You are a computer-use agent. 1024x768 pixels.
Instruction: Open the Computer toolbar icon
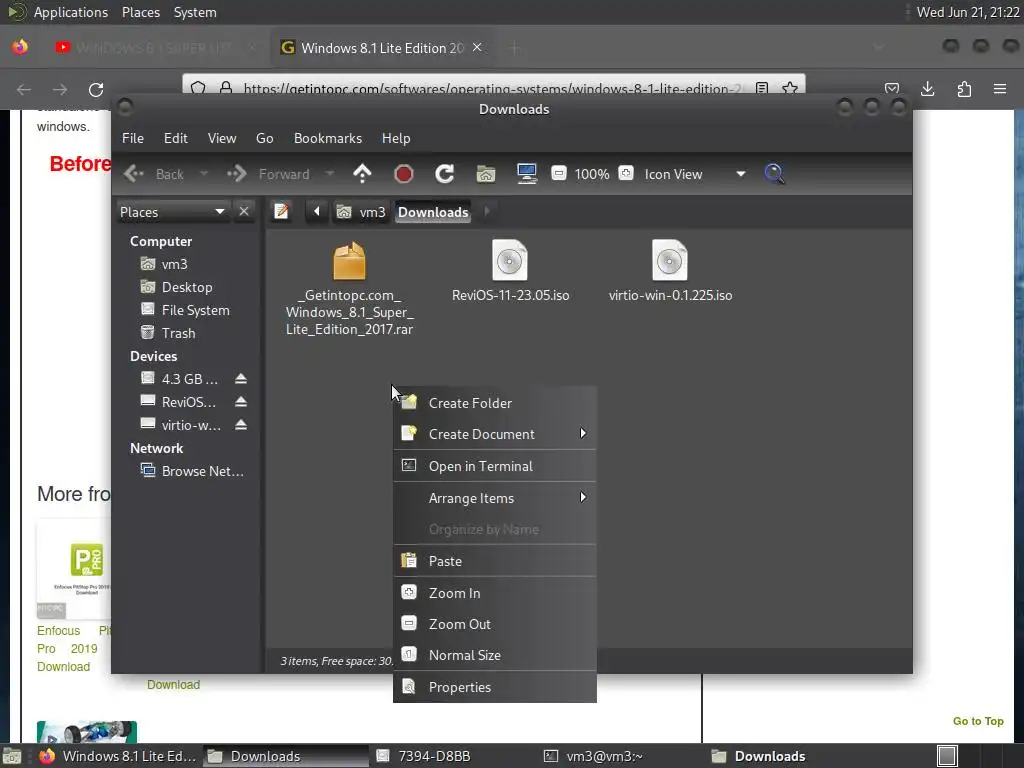pos(526,174)
